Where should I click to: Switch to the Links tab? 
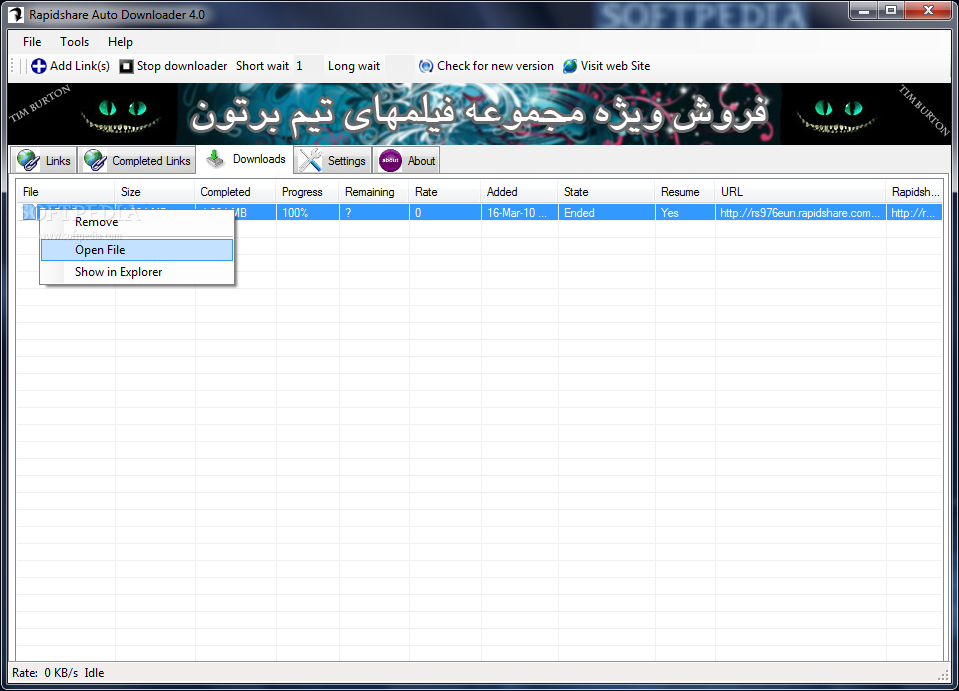pos(44,160)
